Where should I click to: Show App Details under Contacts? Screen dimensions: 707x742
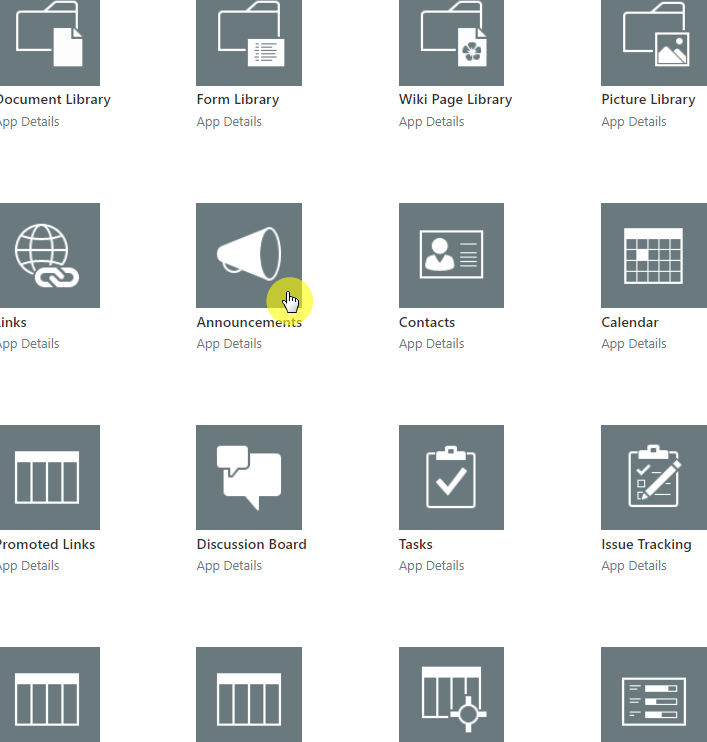pyautogui.click(x=432, y=344)
